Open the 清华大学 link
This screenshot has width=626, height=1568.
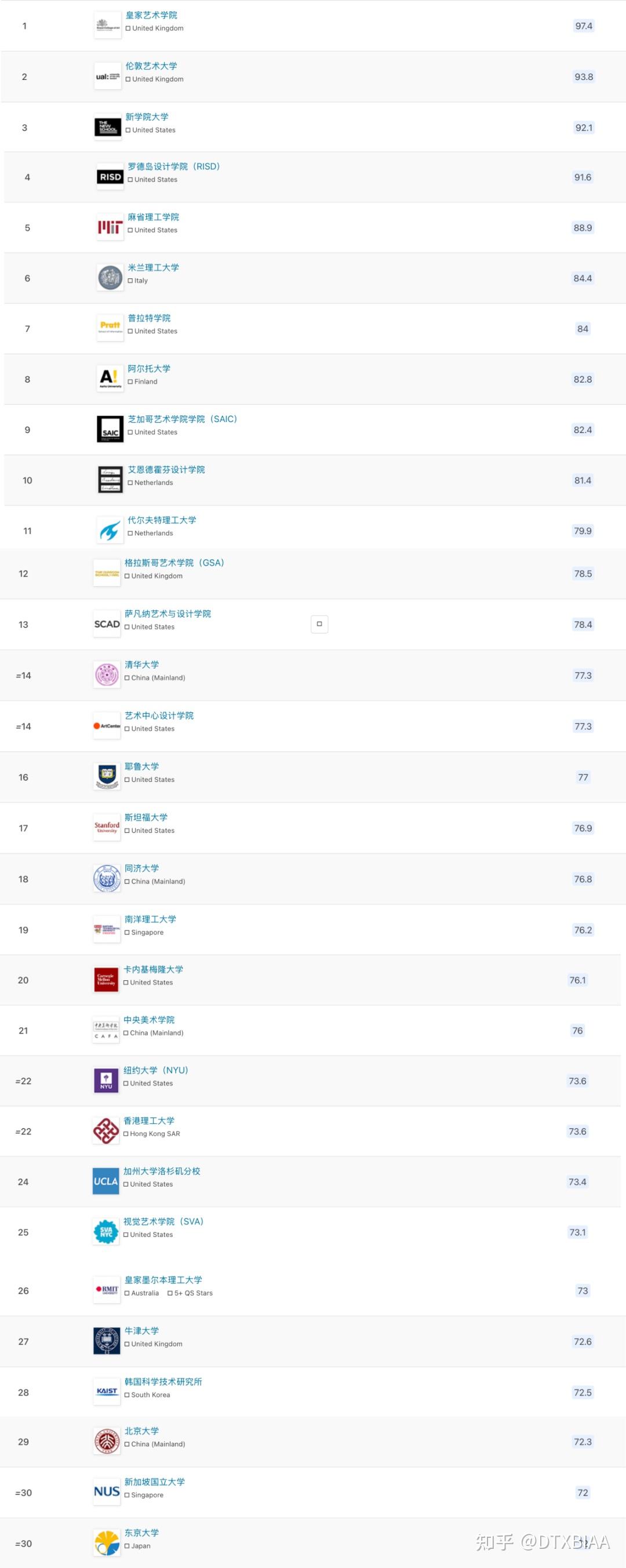(142, 665)
